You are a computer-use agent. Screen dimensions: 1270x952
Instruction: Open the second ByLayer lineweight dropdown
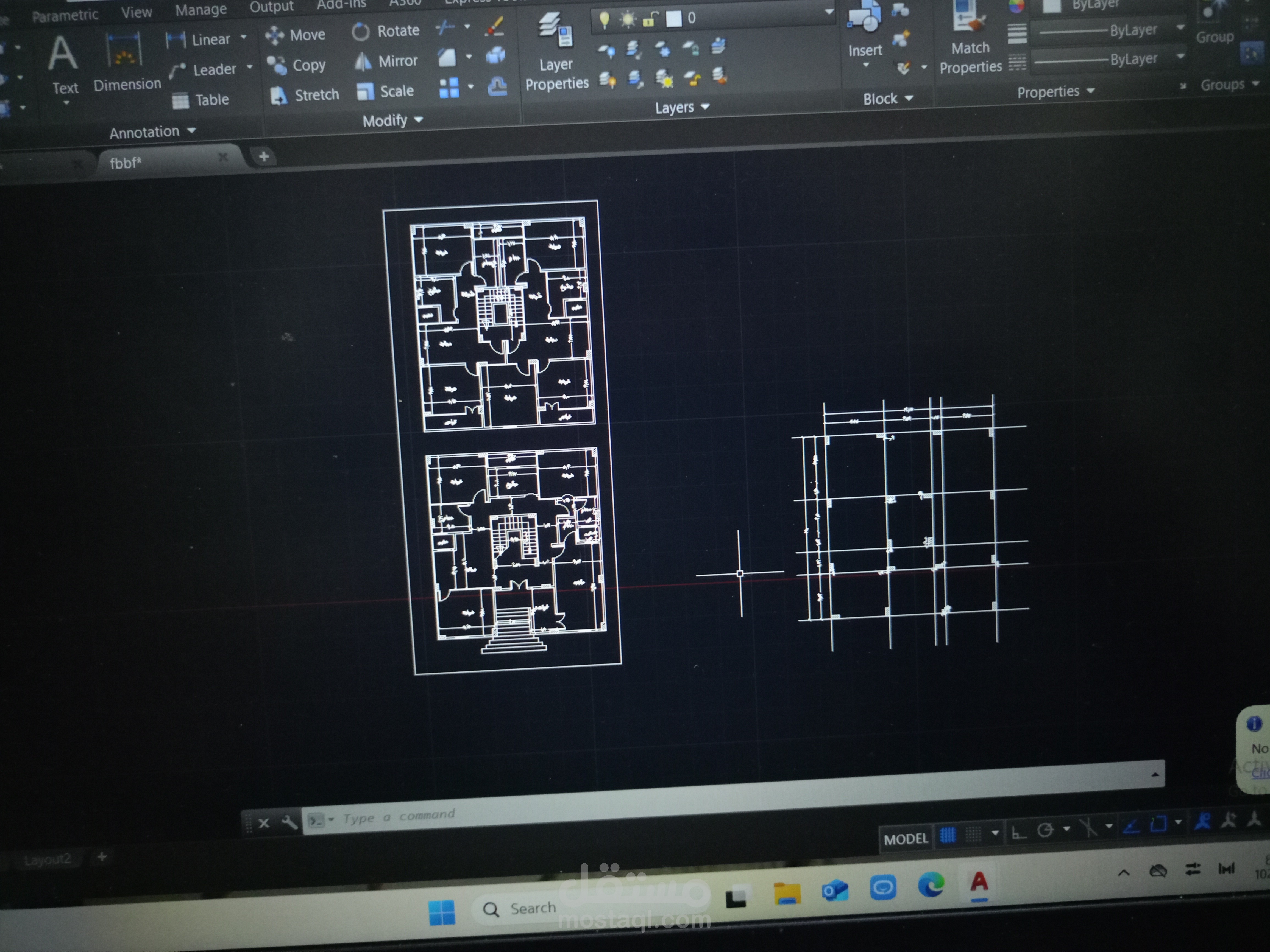(1180, 56)
